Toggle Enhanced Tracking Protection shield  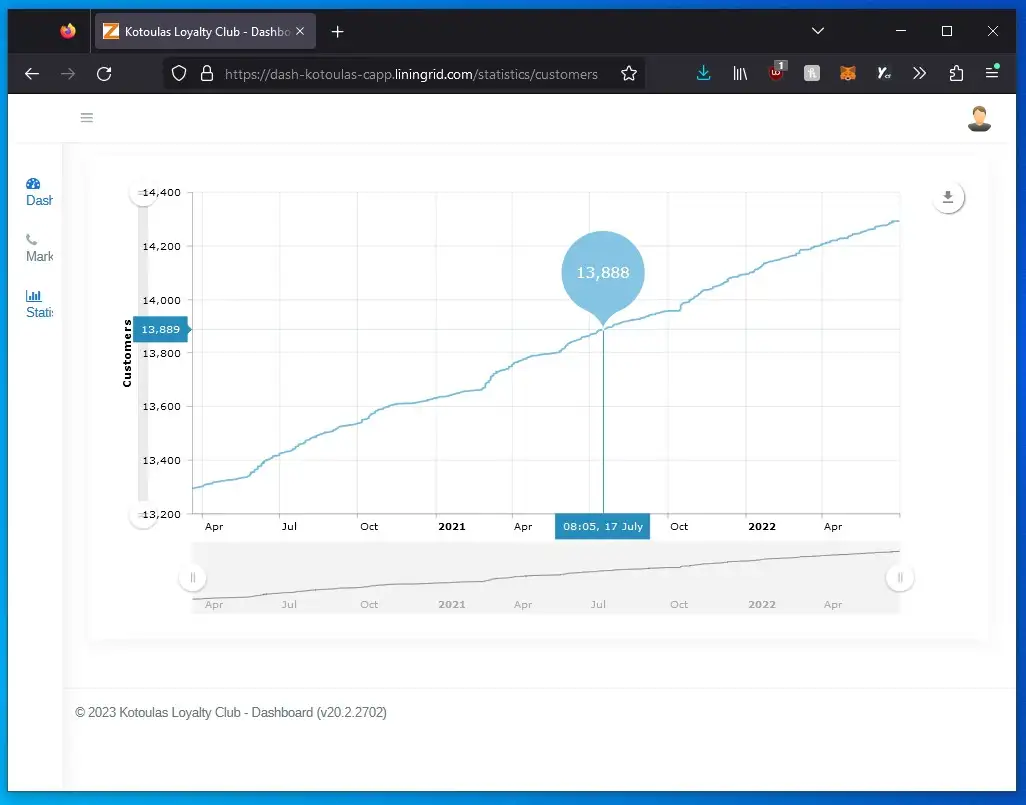(x=180, y=73)
